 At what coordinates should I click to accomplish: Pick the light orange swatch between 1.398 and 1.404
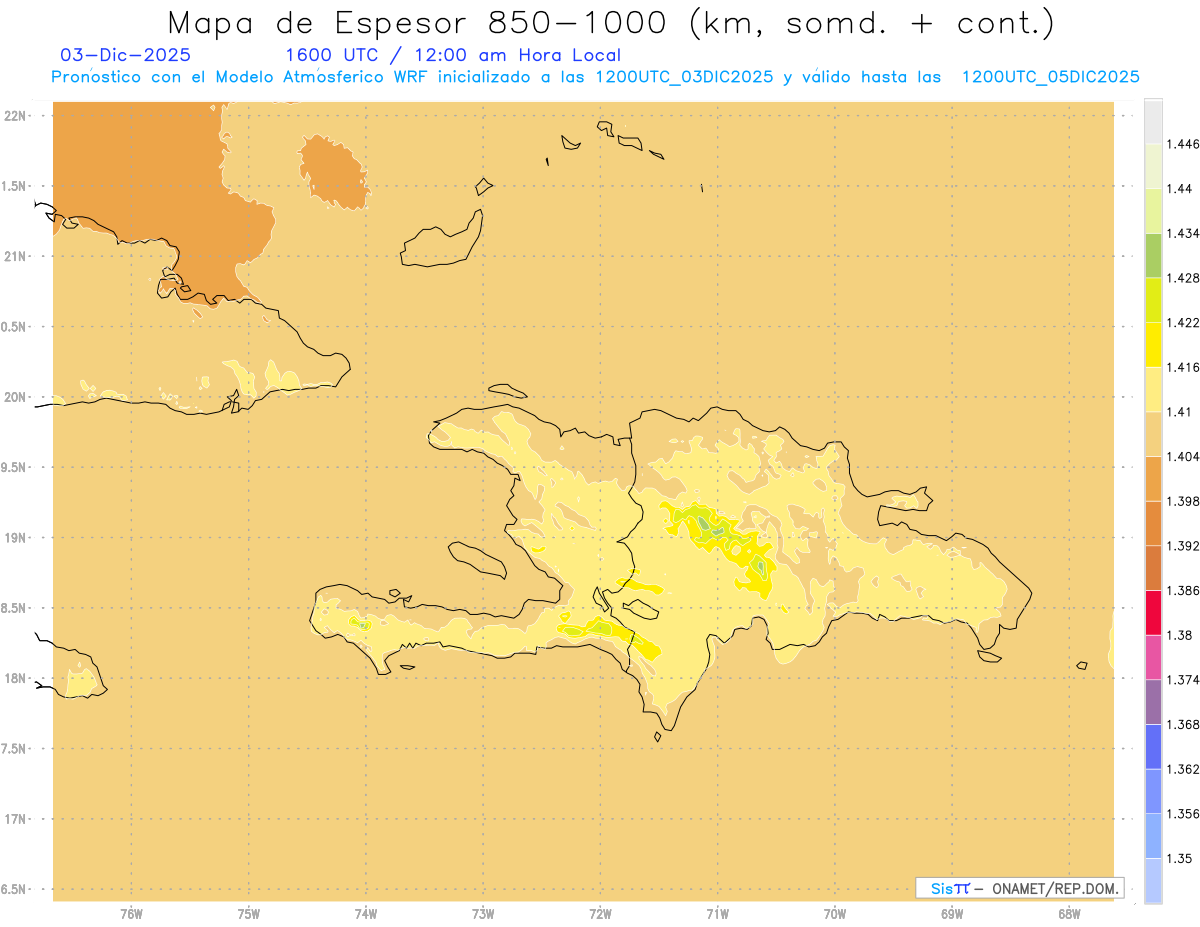1153,478
